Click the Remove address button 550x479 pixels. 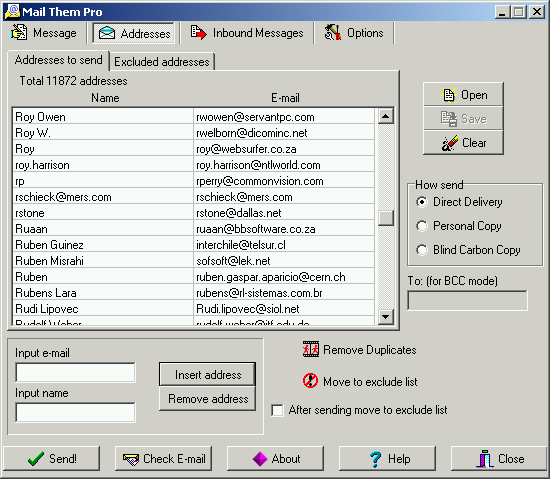[207, 399]
